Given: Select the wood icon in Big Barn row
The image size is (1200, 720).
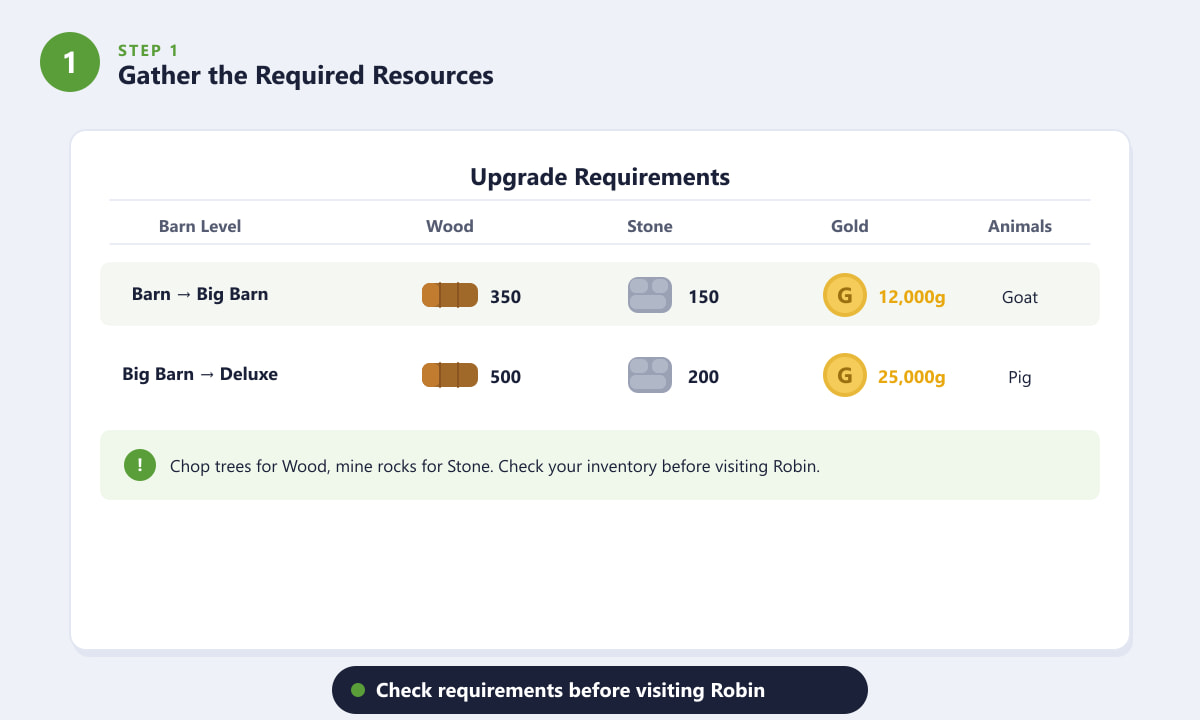Looking at the screenshot, I should 450,295.
